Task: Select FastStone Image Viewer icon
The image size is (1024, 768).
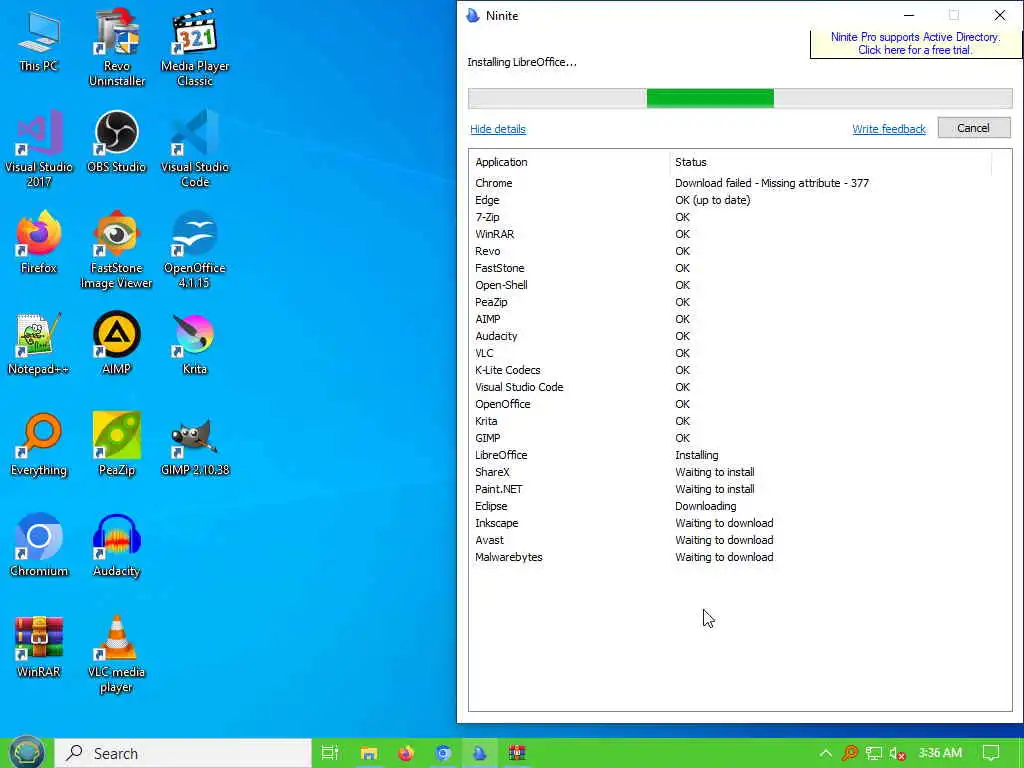Action: tap(117, 249)
